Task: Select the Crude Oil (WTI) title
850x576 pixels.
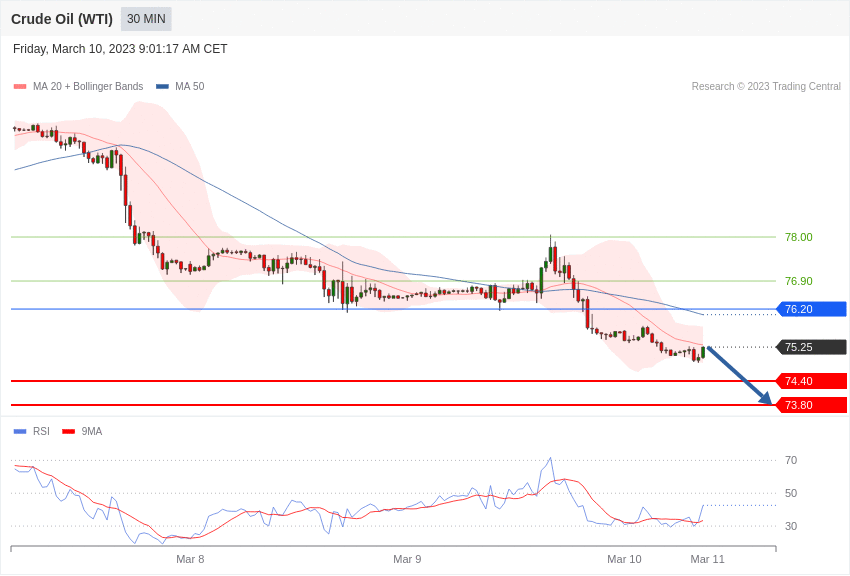Action: [x=62, y=19]
